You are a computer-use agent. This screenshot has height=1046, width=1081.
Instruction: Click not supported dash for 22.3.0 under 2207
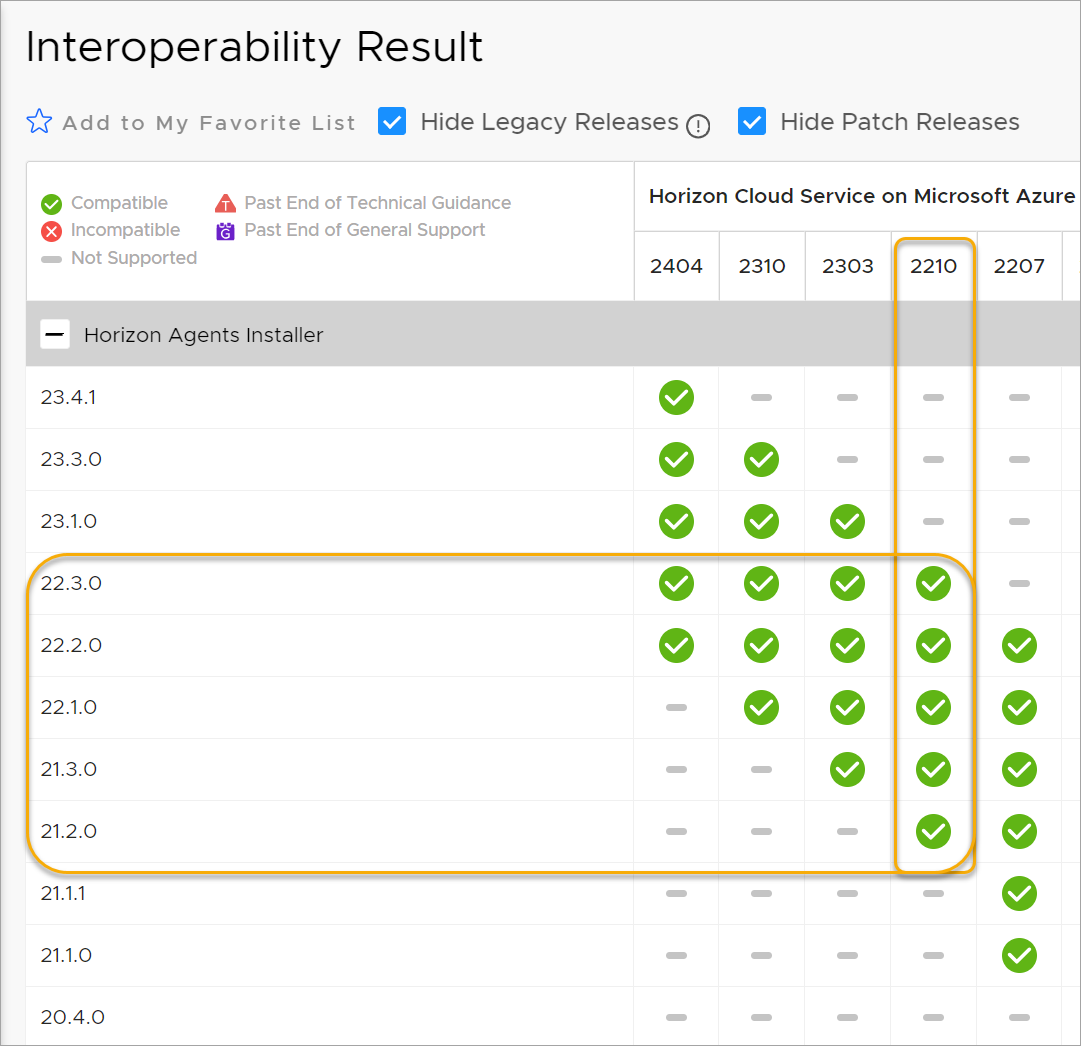coord(1019,583)
